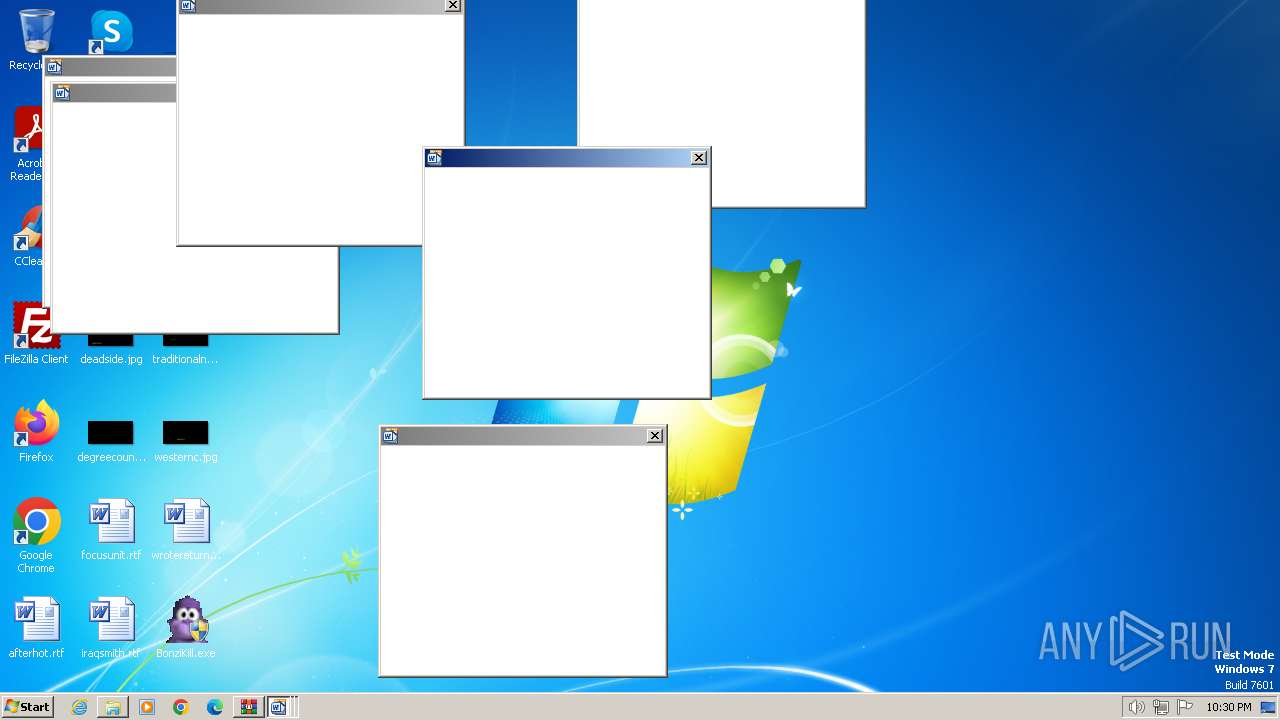Launch the Skype desktop shortcut

[x=110, y=32]
